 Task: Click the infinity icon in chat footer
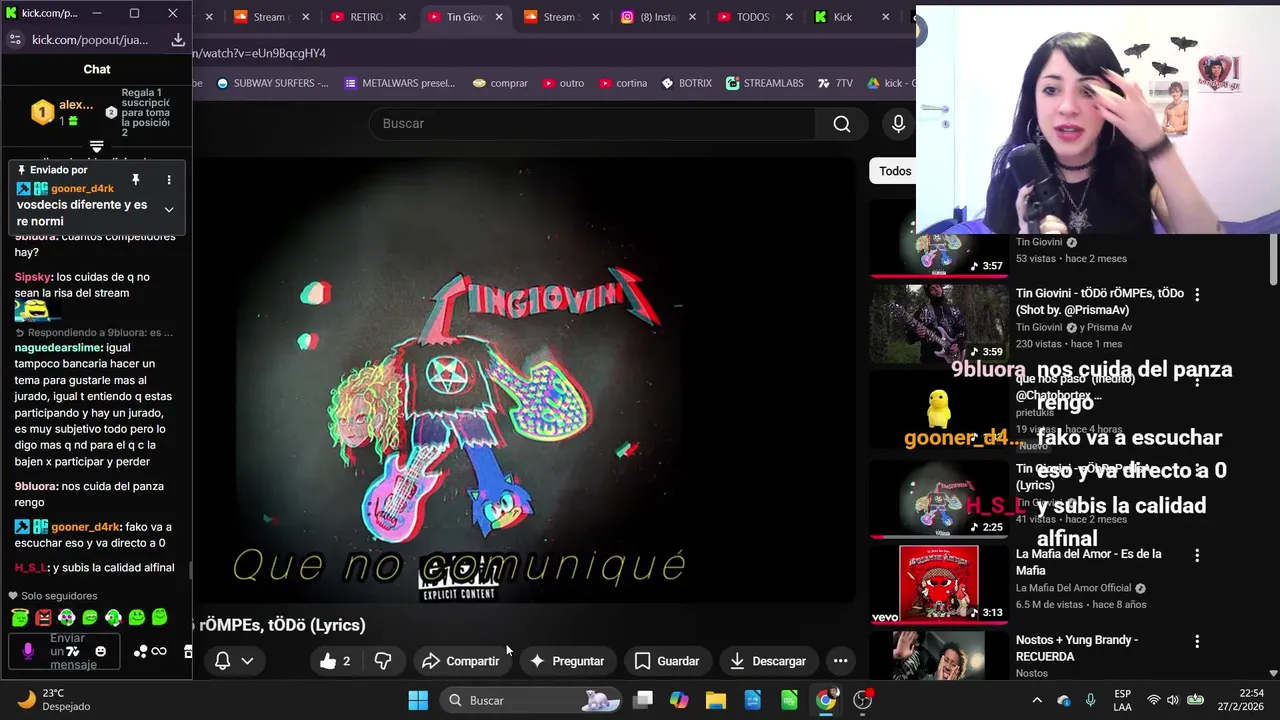159,652
